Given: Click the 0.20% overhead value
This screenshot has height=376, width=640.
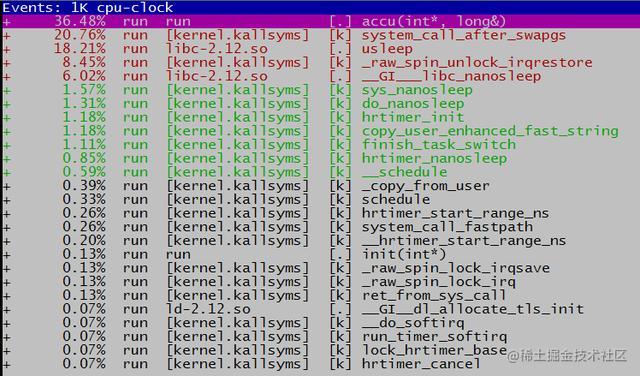Looking at the screenshot, I should [84, 241].
